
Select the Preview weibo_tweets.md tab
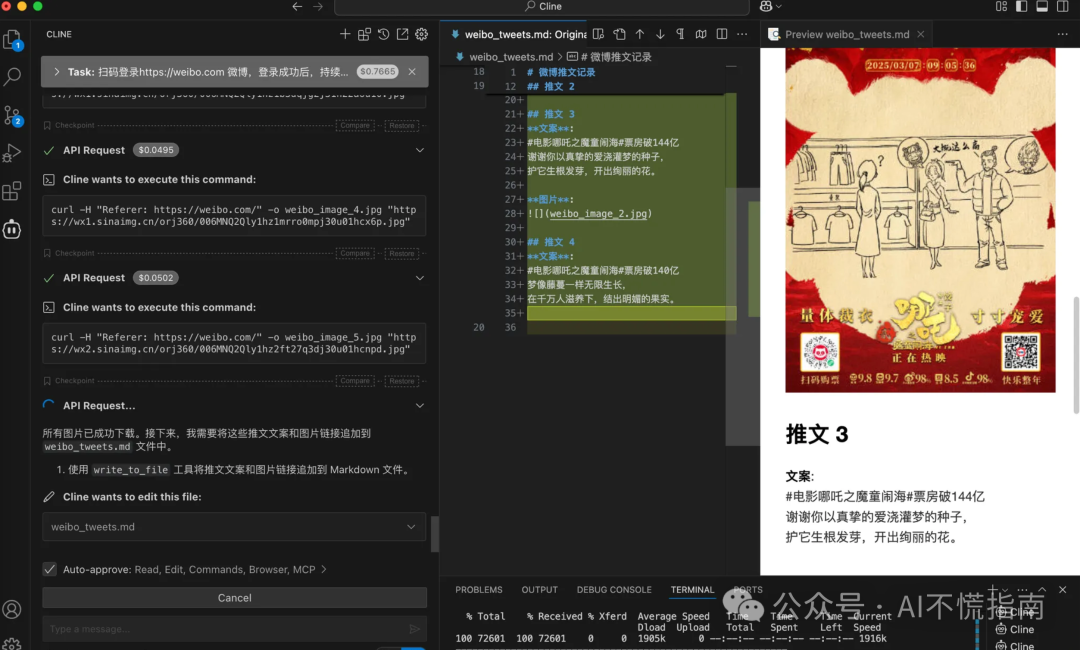click(x=847, y=34)
